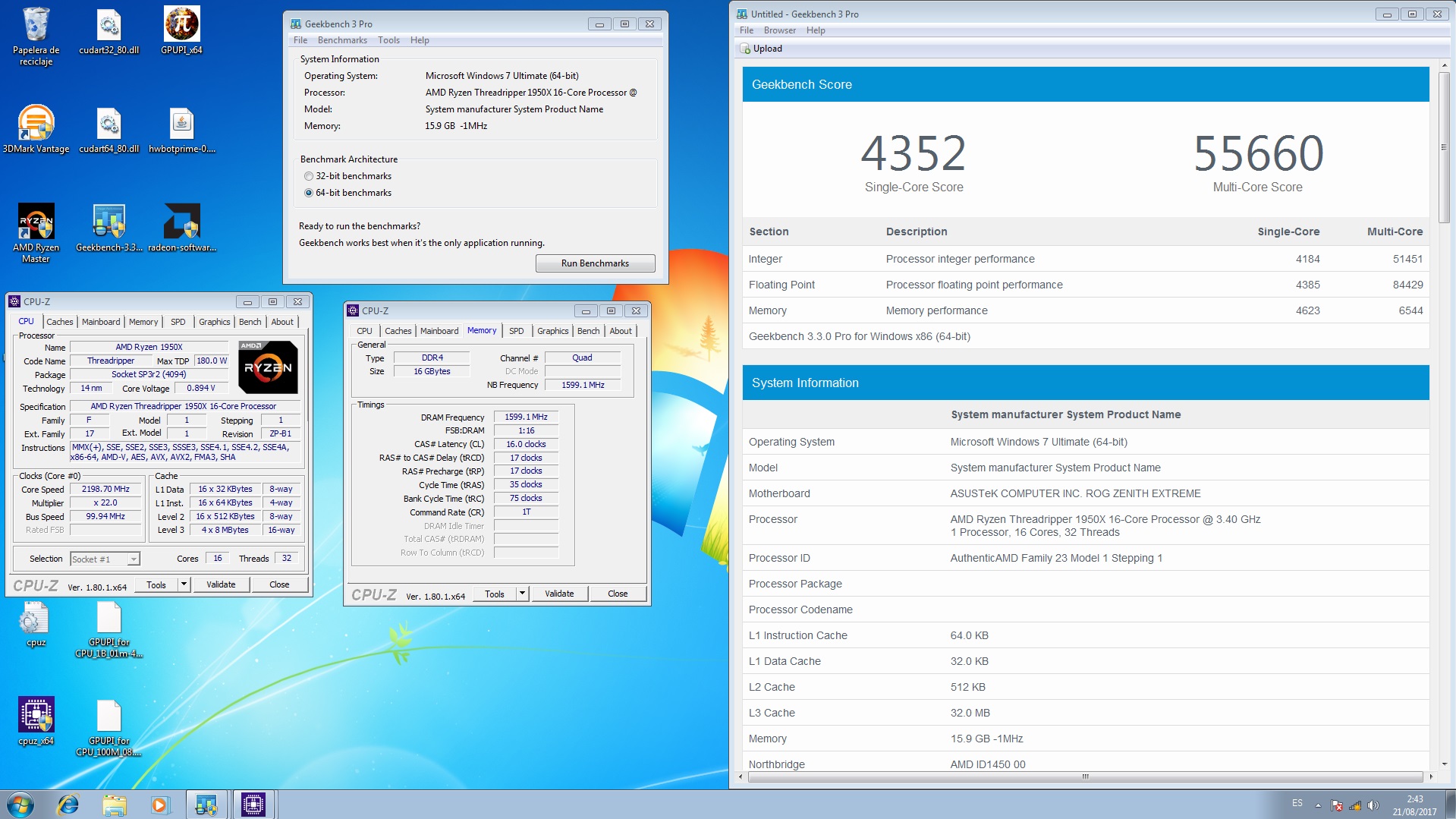Open Geekbench-3.3 installer desktop icon
The image size is (1456, 819).
click(109, 228)
